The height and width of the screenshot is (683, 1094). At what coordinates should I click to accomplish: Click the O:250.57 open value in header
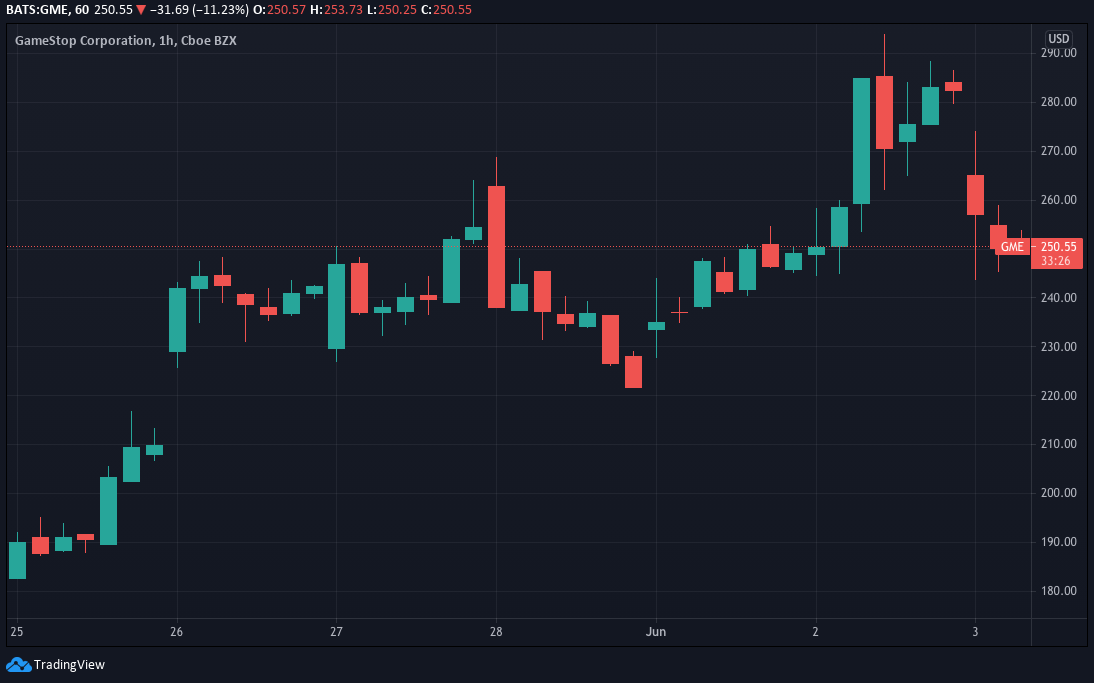[x=280, y=10]
